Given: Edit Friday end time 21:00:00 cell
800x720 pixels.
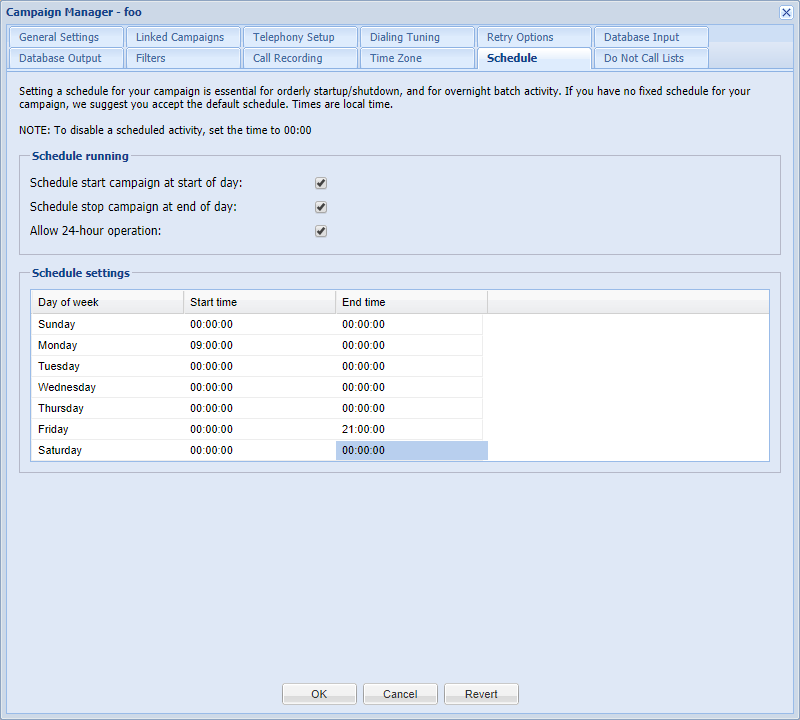Looking at the screenshot, I should click(410, 429).
